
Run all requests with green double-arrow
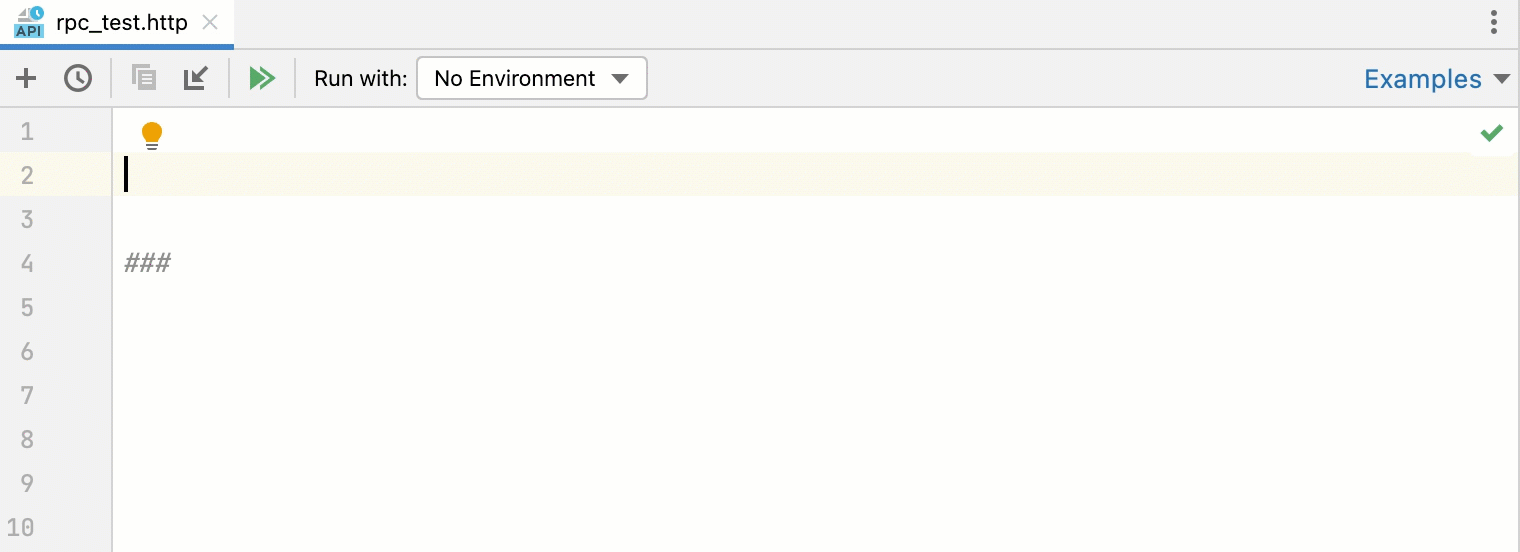click(x=262, y=78)
